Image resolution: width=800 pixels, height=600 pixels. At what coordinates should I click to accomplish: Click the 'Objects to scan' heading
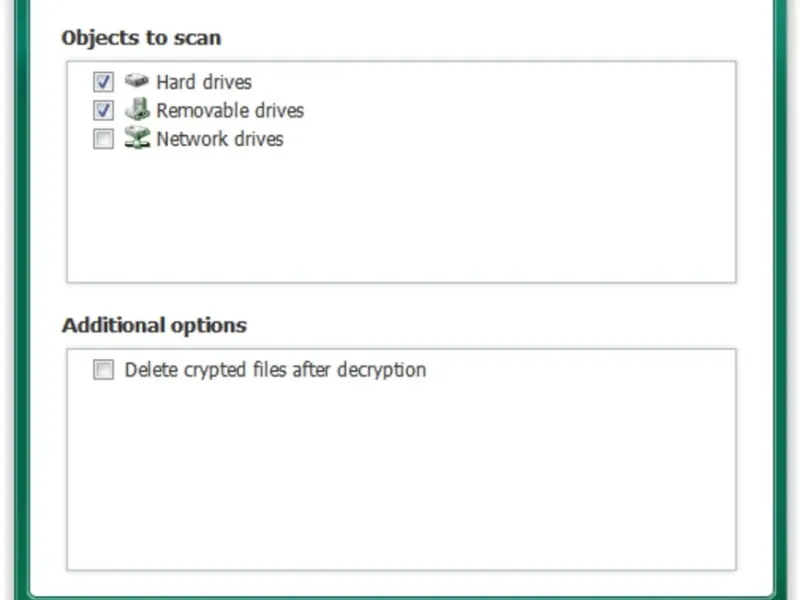(x=141, y=38)
